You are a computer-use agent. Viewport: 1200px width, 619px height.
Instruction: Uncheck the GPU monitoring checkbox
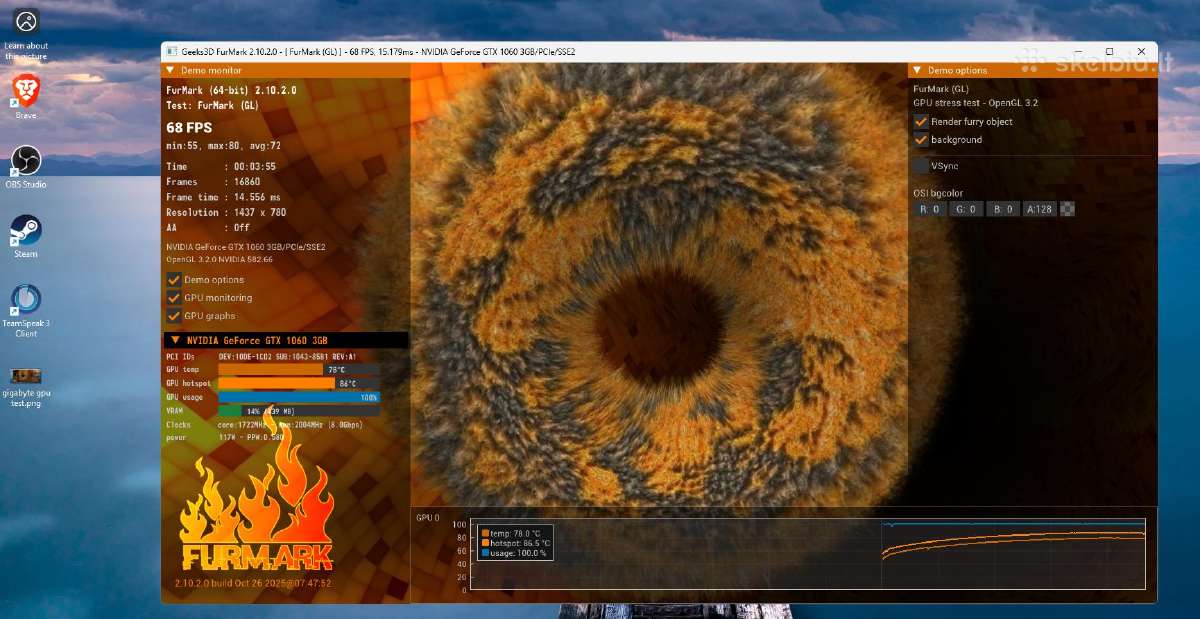(x=174, y=298)
